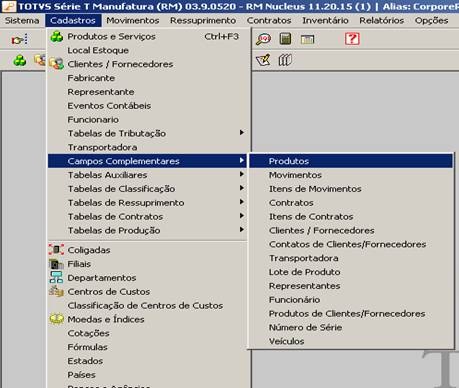The height and width of the screenshot is (388, 459).
Task: Select Estados menu entry
Action: coord(147,361)
